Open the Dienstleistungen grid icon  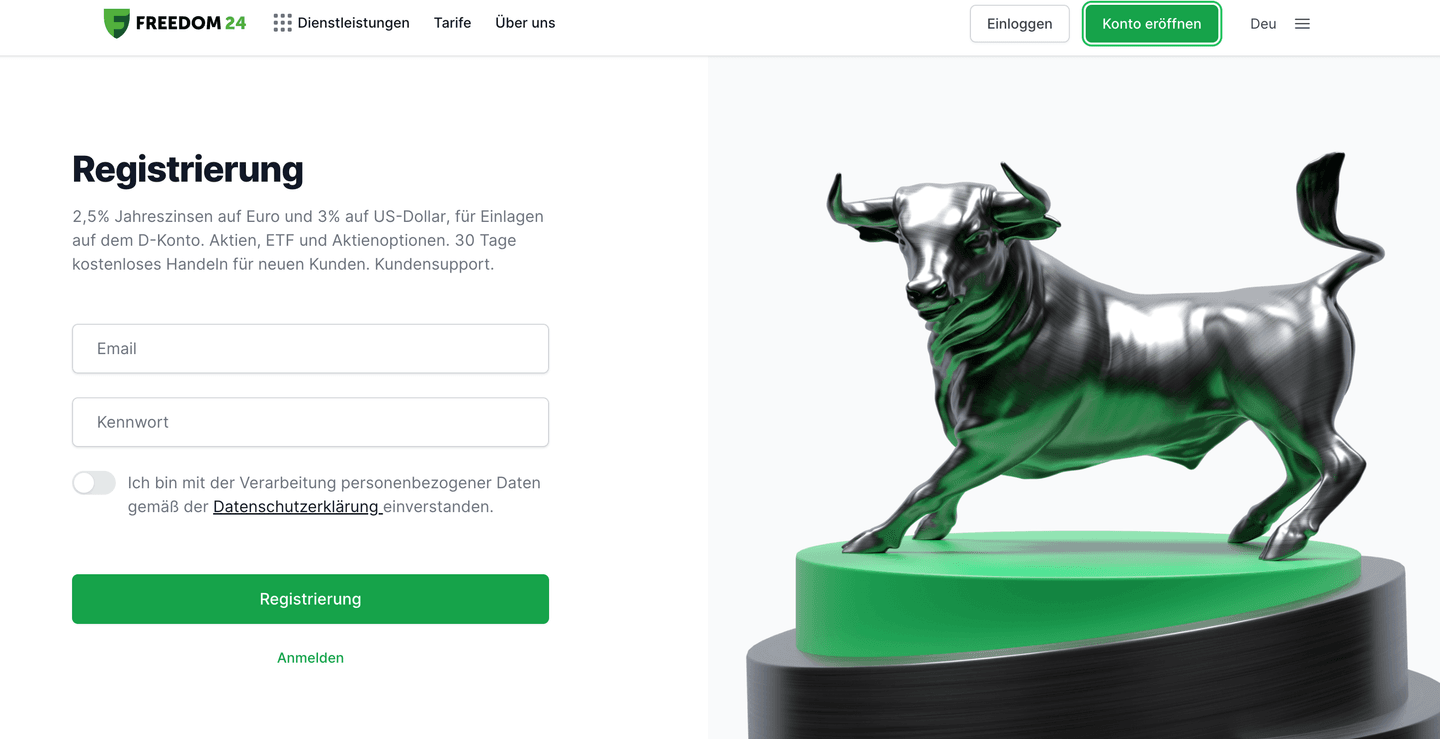(x=282, y=23)
